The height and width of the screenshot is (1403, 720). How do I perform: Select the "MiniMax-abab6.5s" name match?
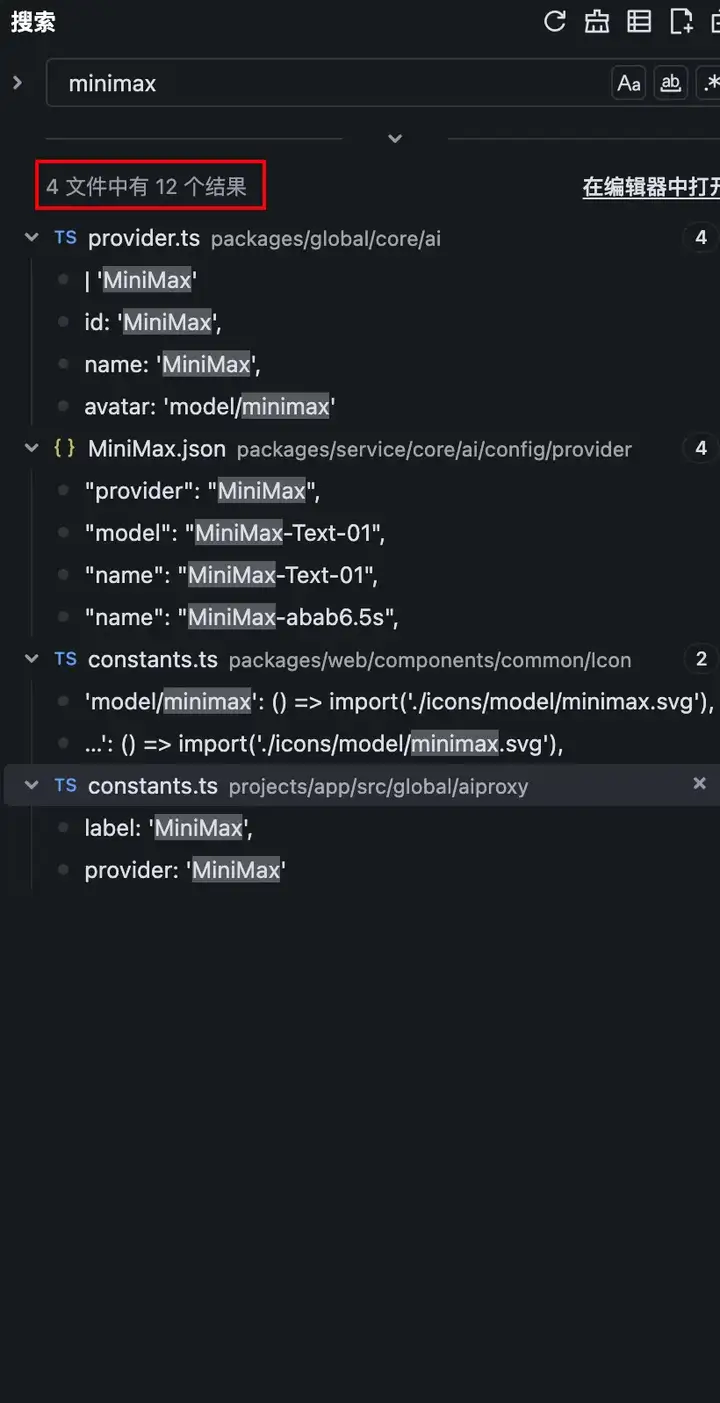click(242, 617)
